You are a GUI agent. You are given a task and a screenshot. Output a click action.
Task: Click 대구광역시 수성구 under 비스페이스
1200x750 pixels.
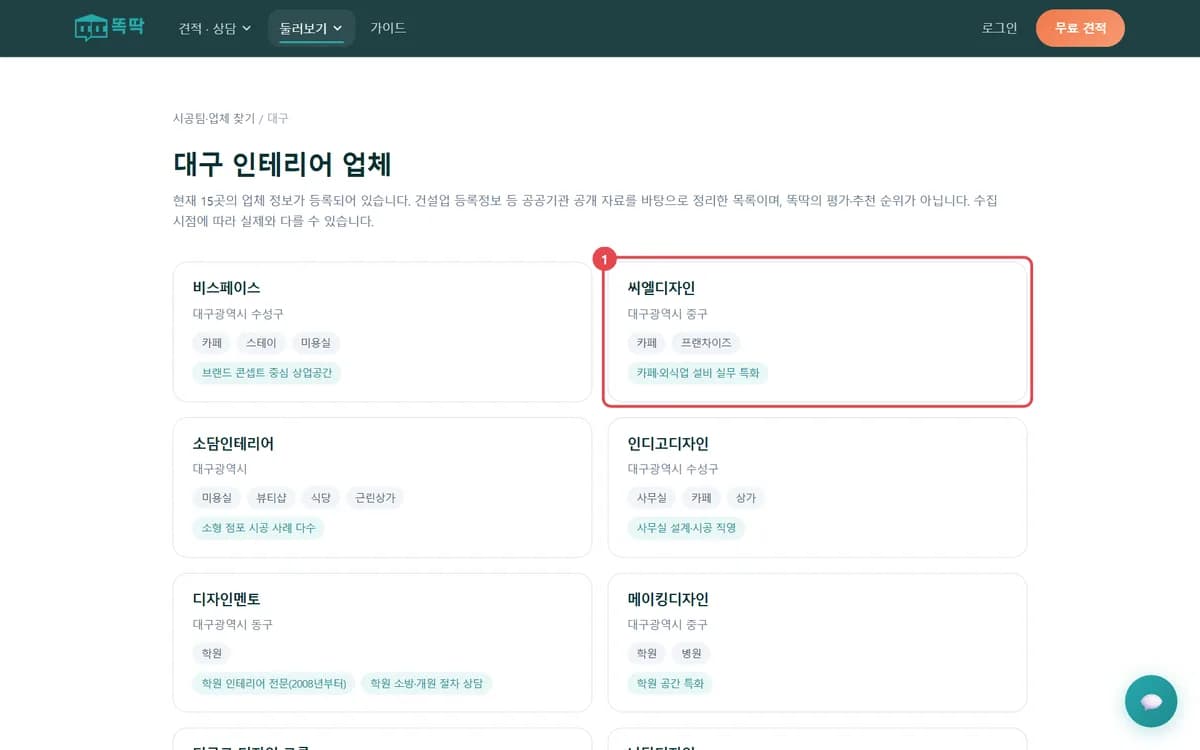(238, 314)
